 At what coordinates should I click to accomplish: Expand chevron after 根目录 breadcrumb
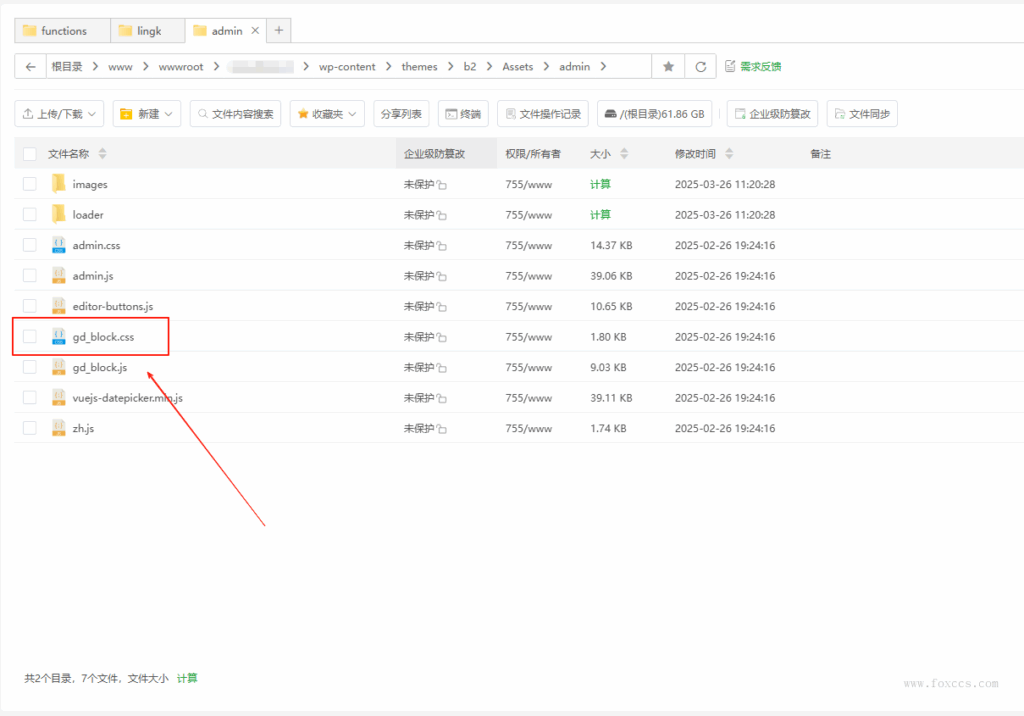pos(95,67)
